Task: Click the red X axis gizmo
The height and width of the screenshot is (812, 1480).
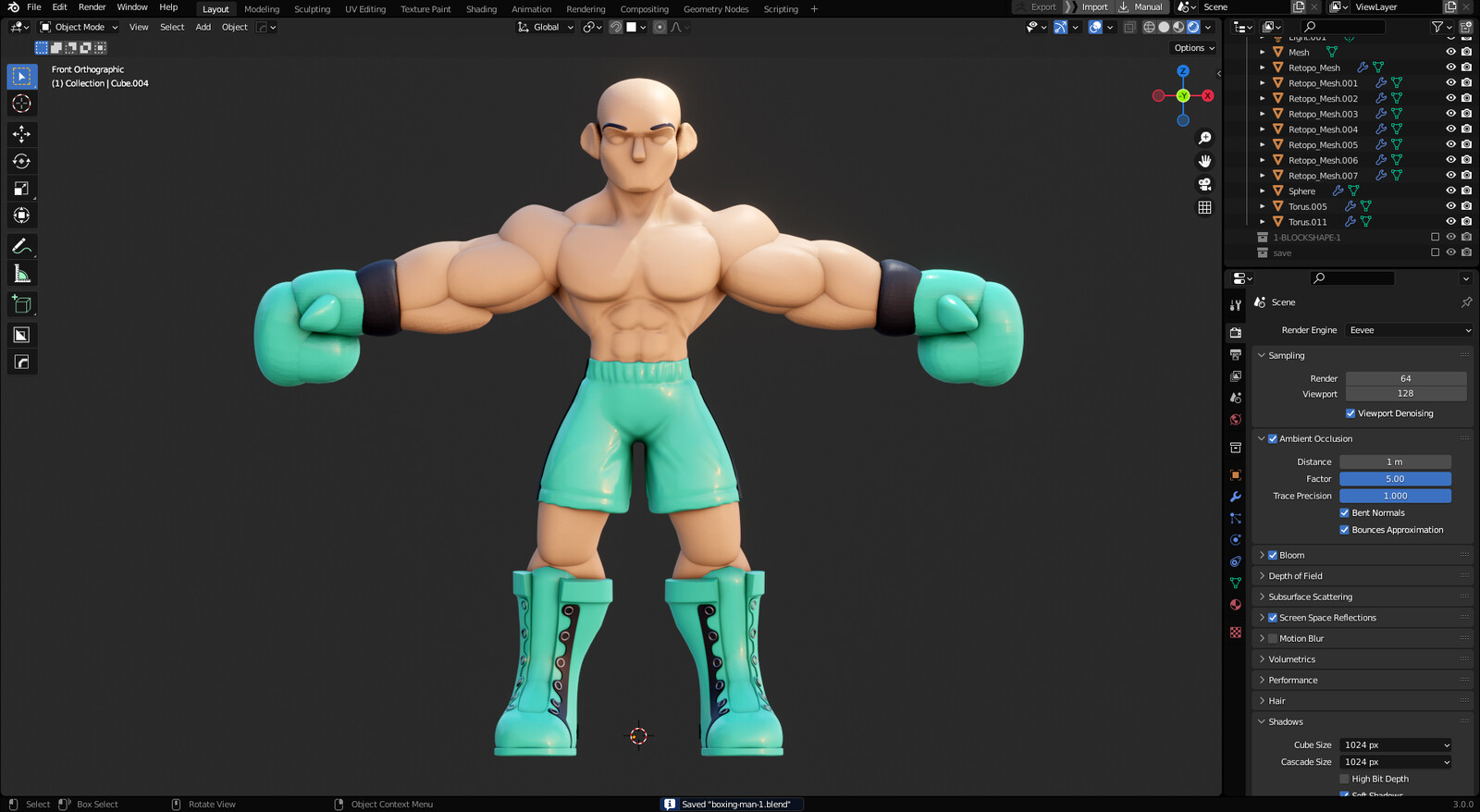Action: (x=1207, y=95)
